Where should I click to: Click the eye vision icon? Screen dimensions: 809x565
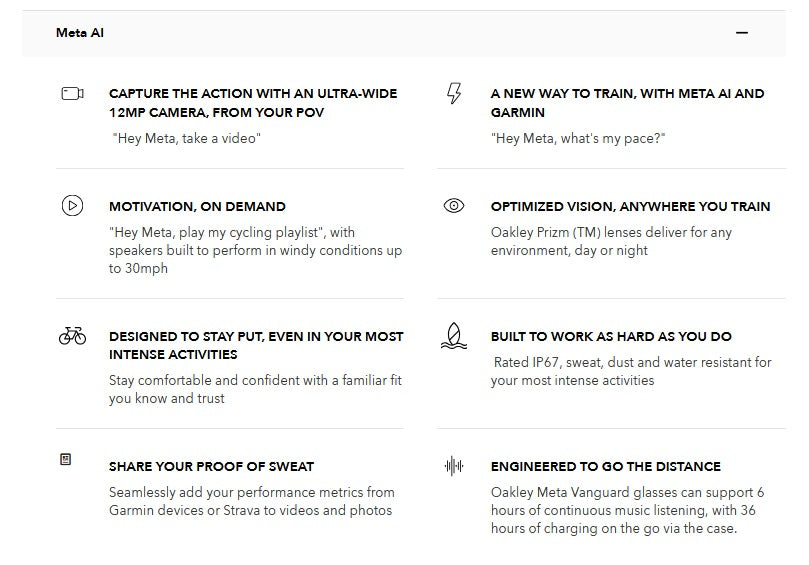(x=454, y=206)
